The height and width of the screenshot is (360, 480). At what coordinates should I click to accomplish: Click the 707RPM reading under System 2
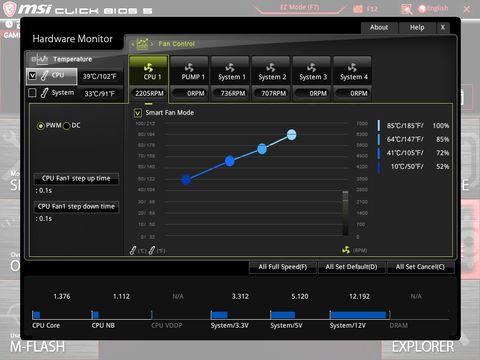coord(271,93)
